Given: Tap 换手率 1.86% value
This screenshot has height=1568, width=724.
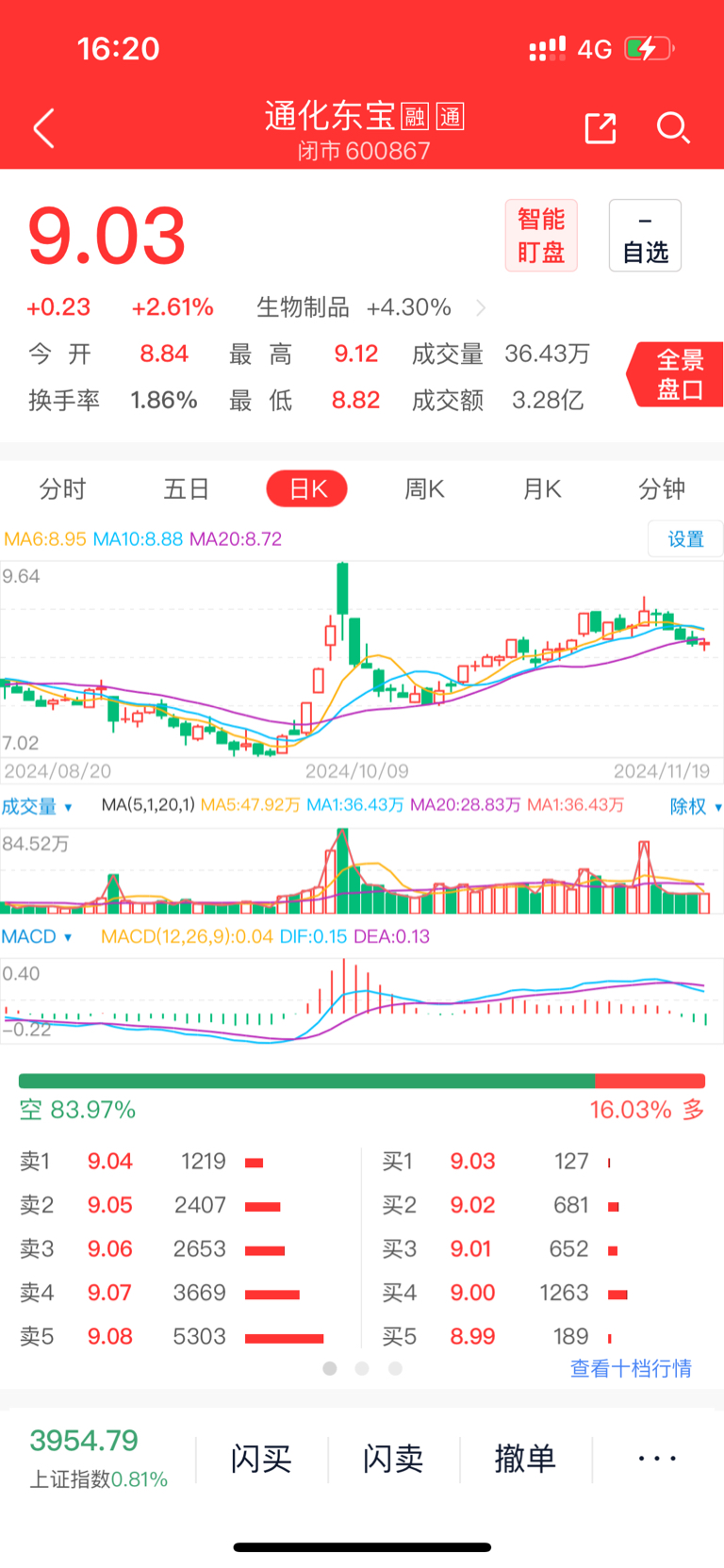Looking at the screenshot, I should pos(164,401).
